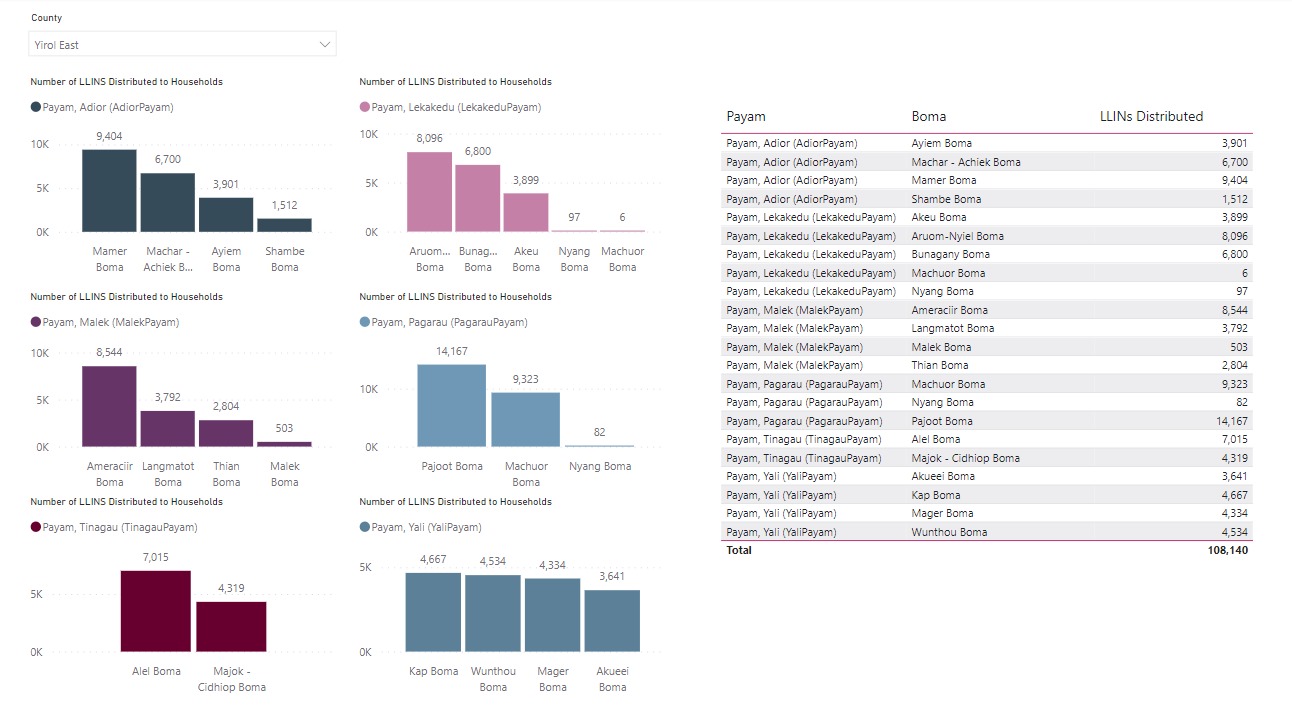This screenshot has height=717, width=1292.
Task: Click the County dropdown chevron arrow
Action: [x=324, y=45]
